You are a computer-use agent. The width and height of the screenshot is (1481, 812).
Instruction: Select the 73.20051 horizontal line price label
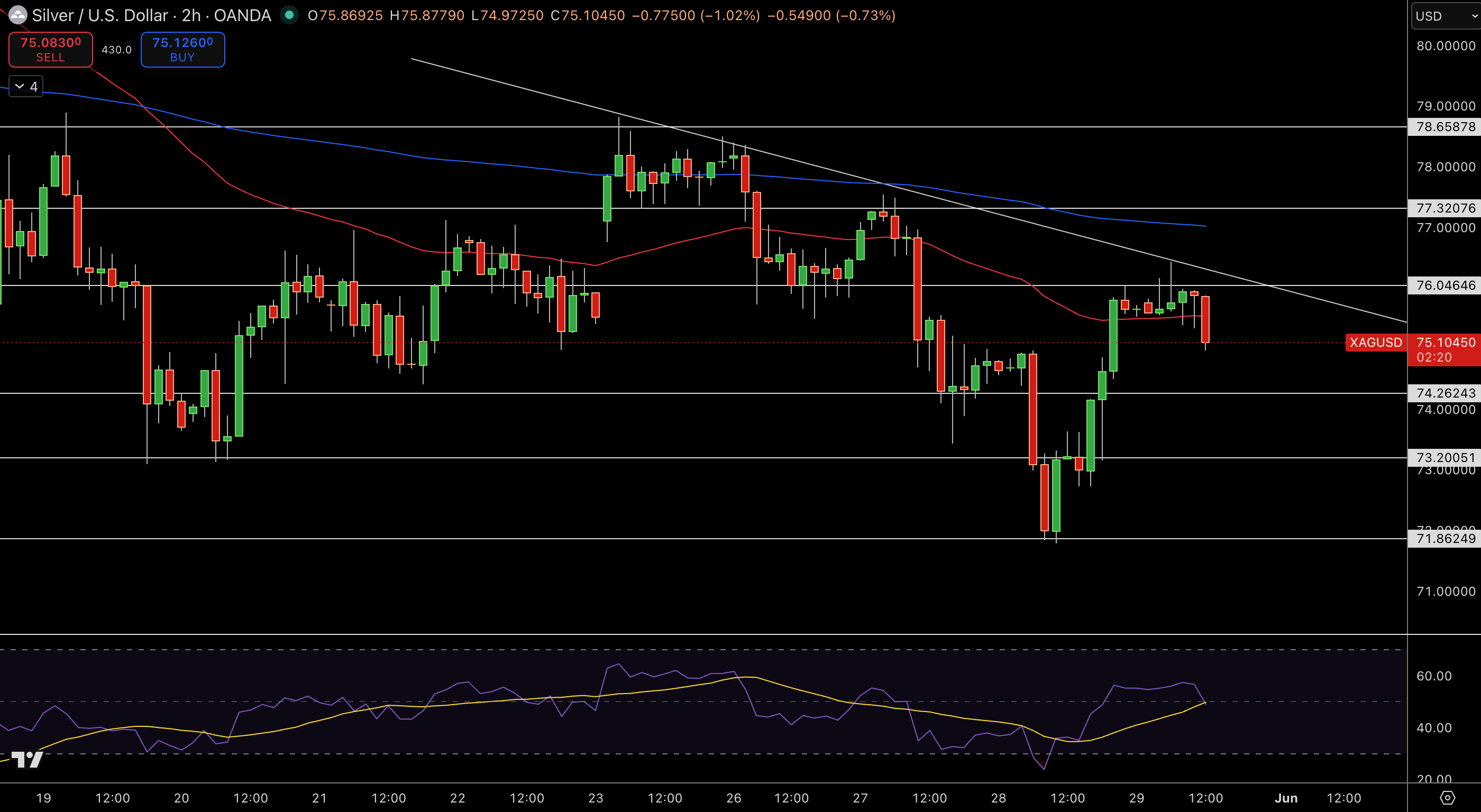tap(1445, 457)
